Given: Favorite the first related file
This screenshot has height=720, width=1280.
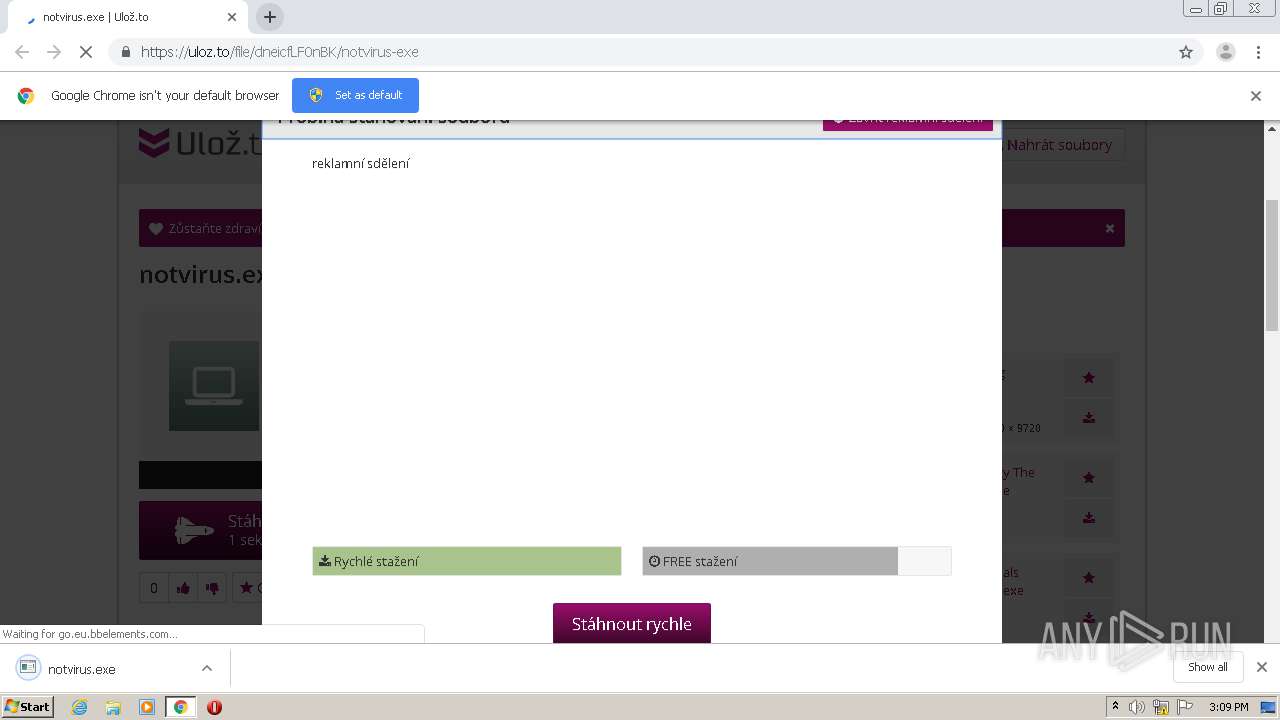Looking at the screenshot, I should (1089, 378).
